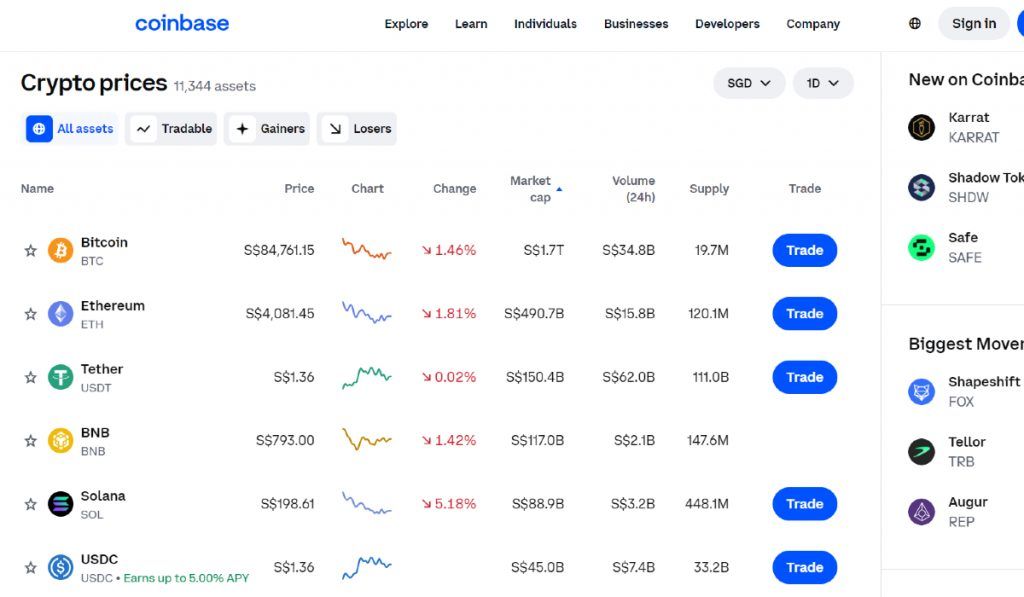Image resolution: width=1024 pixels, height=597 pixels.
Task: Click the Tellor TRB icon
Action: (x=921, y=451)
